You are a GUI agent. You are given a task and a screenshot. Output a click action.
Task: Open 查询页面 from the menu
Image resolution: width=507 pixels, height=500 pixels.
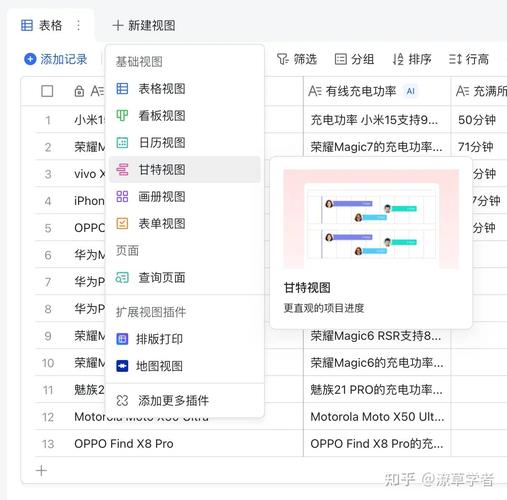click(185, 278)
